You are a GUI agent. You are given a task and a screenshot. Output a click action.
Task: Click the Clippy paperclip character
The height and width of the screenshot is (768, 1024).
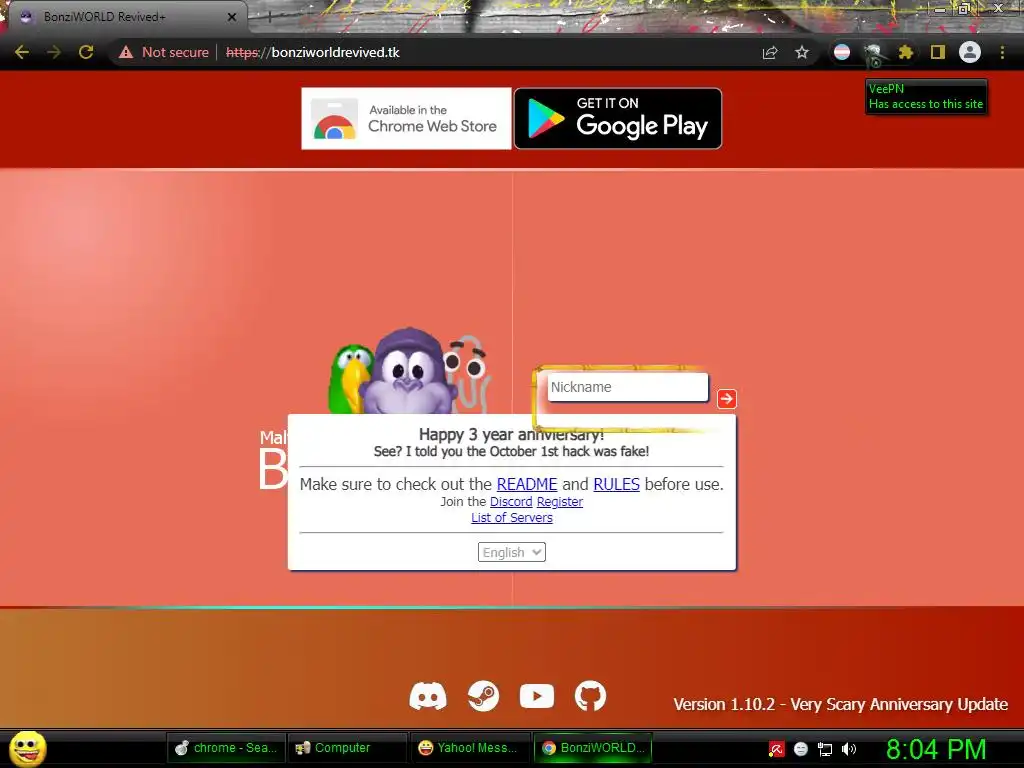[469, 374]
